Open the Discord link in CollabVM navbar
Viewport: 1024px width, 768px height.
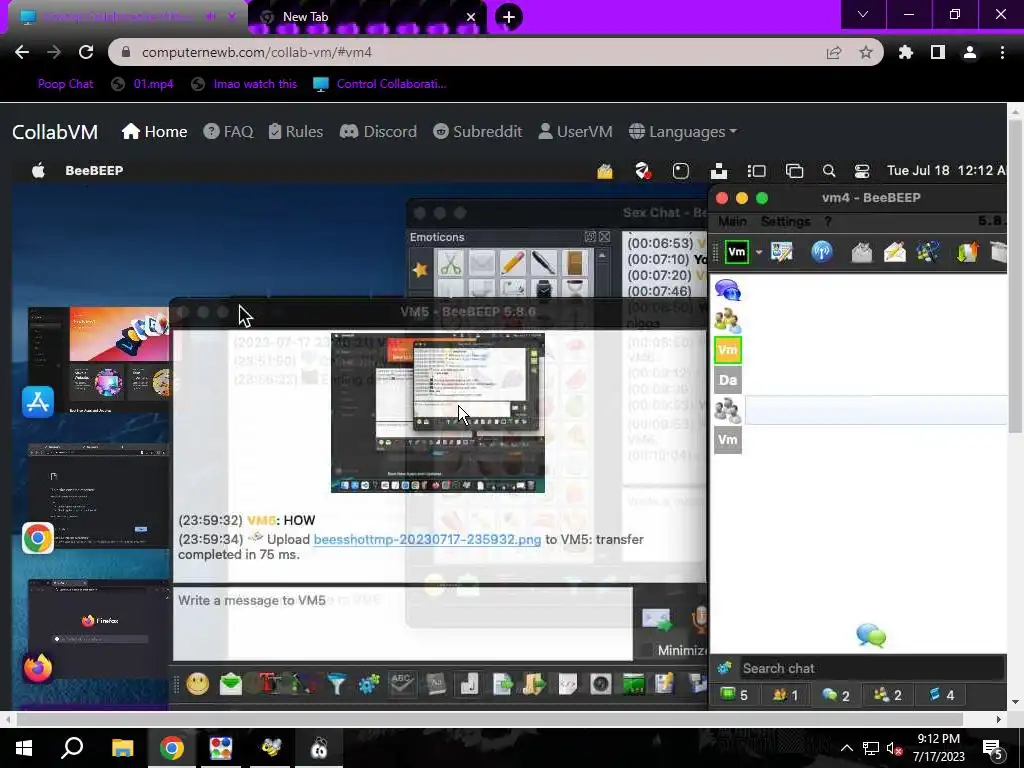tap(378, 132)
